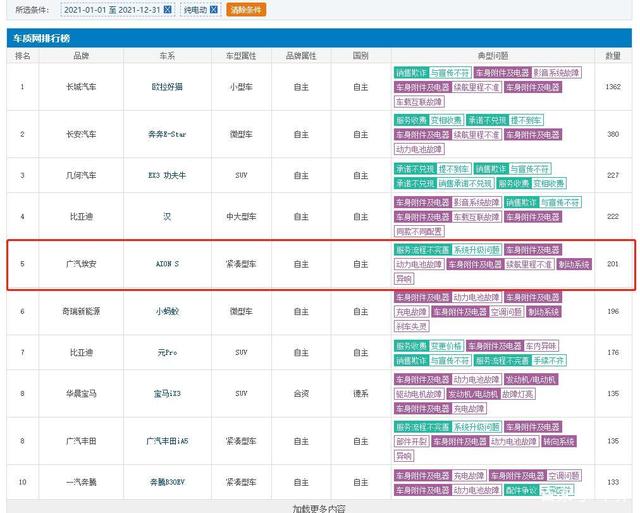Open the AION S car series link
The width and height of the screenshot is (640, 513).
click(167, 264)
